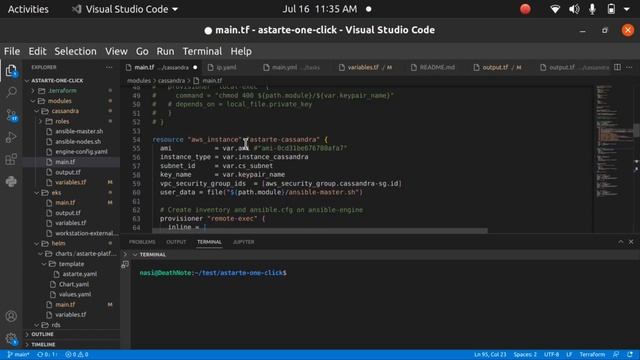Click the terminal split layout icon
The height and width of the screenshot is (360, 640).
click(125, 264)
